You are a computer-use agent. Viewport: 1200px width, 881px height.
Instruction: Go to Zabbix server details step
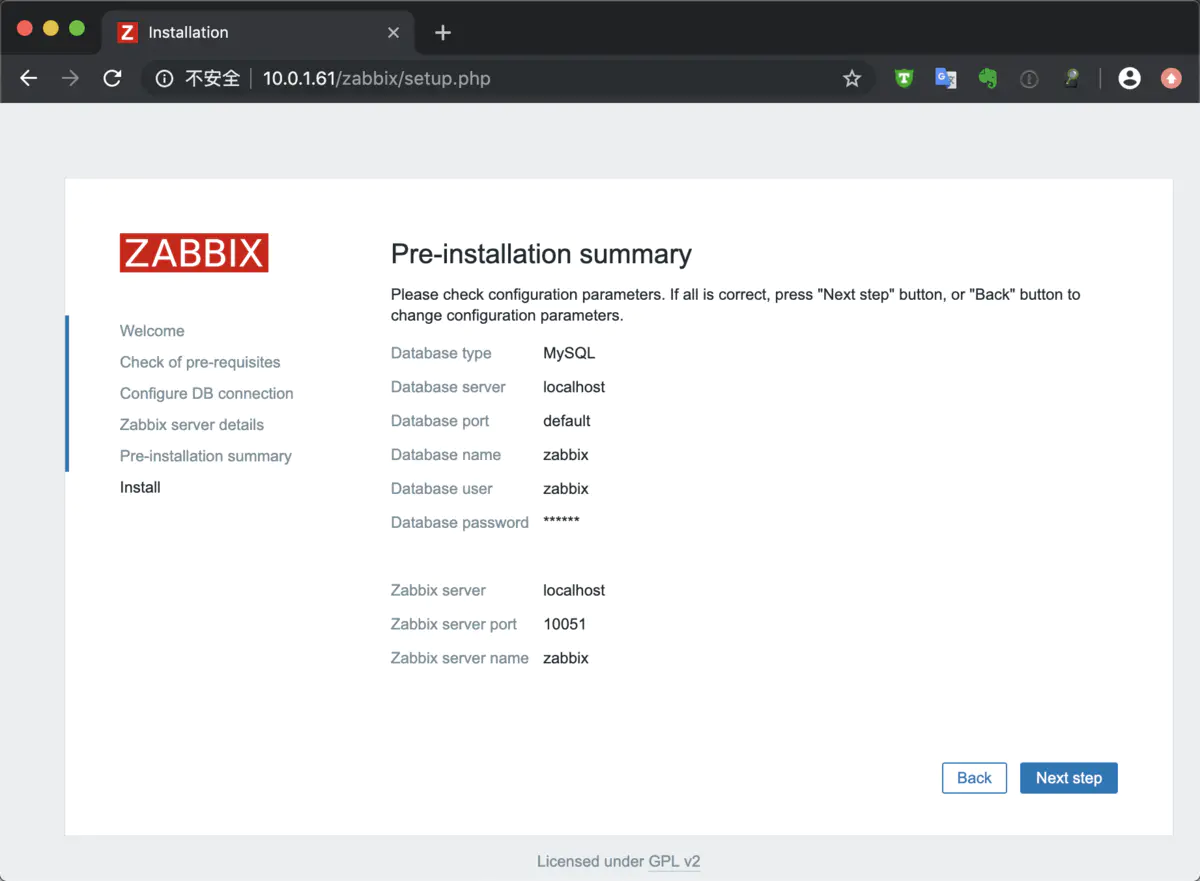coord(192,424)
